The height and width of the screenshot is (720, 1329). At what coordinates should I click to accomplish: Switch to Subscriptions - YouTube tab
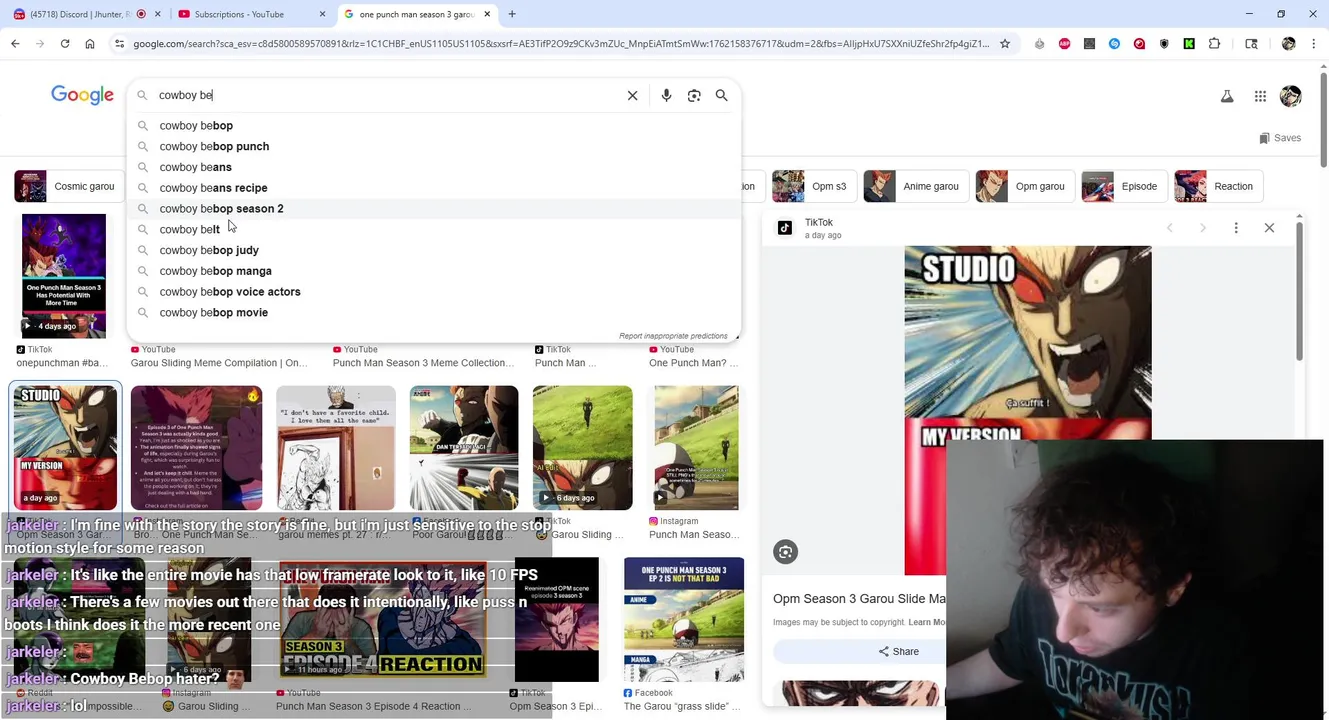[249, 14]
